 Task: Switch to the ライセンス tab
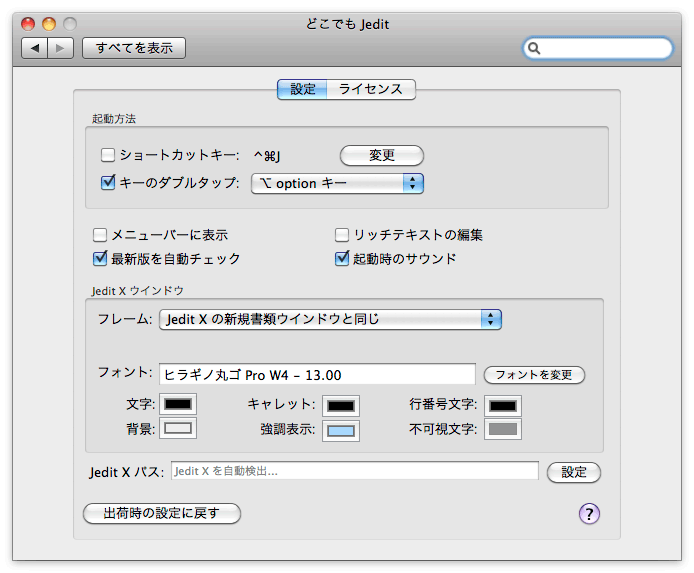(x=371, y=89)
